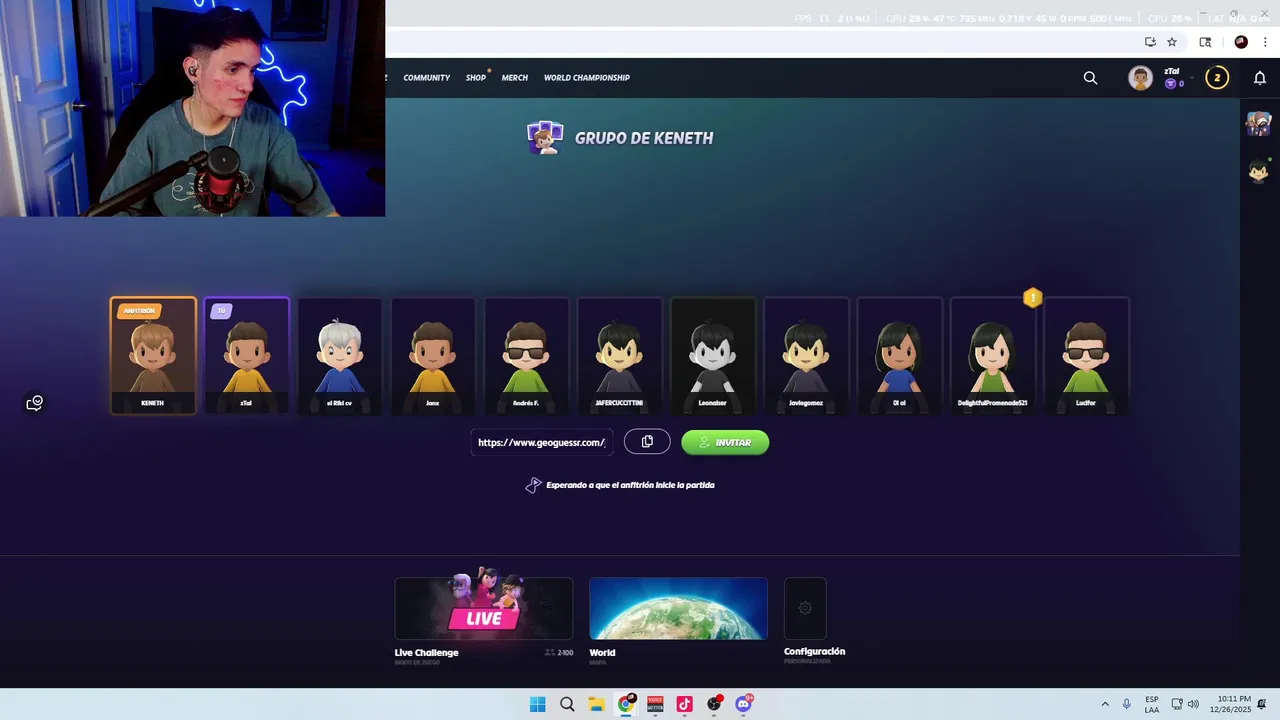Screen dimensions: 1280x720
Task: Select Leonaiser player card
Action: point(713,355)
